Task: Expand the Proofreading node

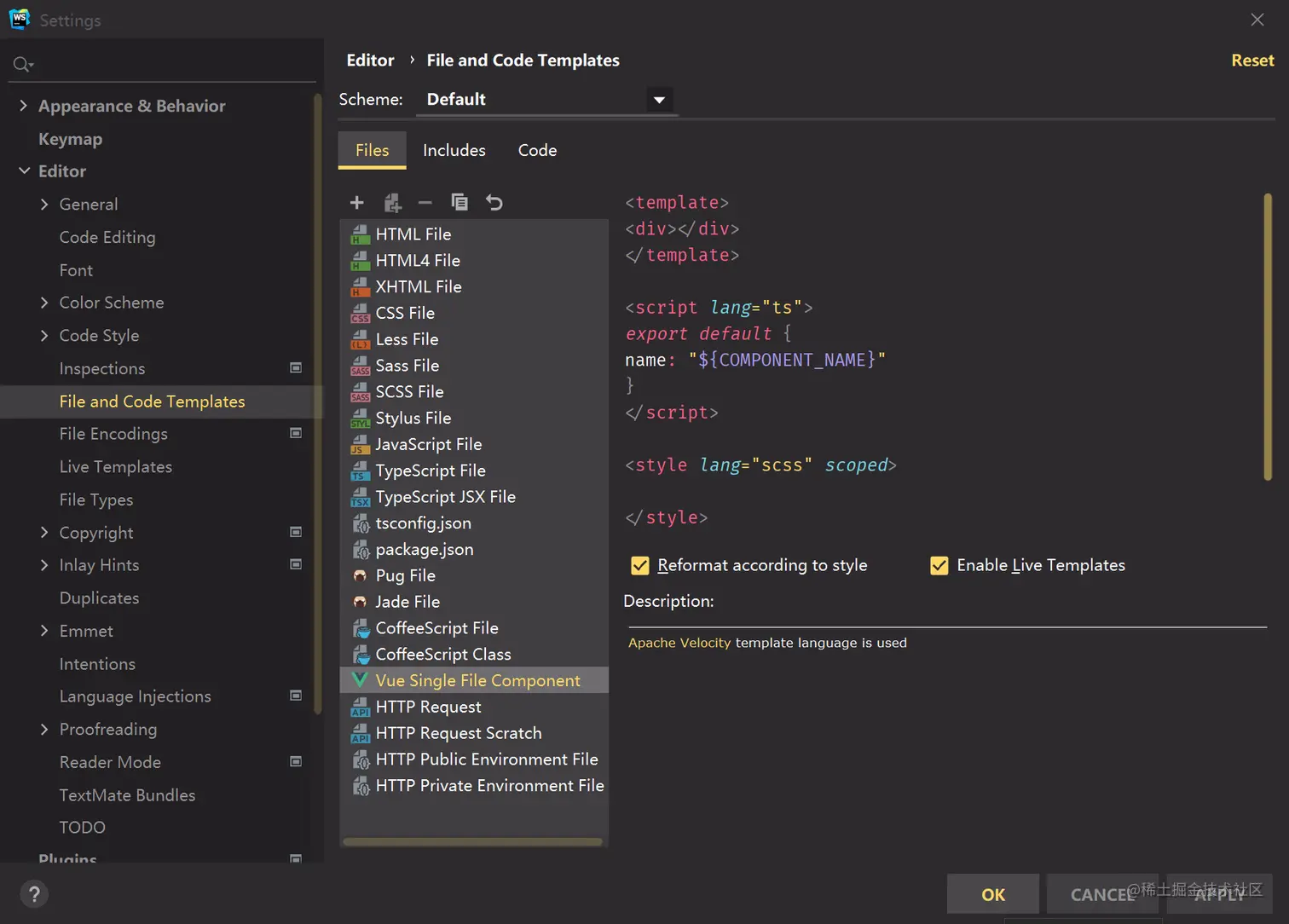Action: point(44,730)
